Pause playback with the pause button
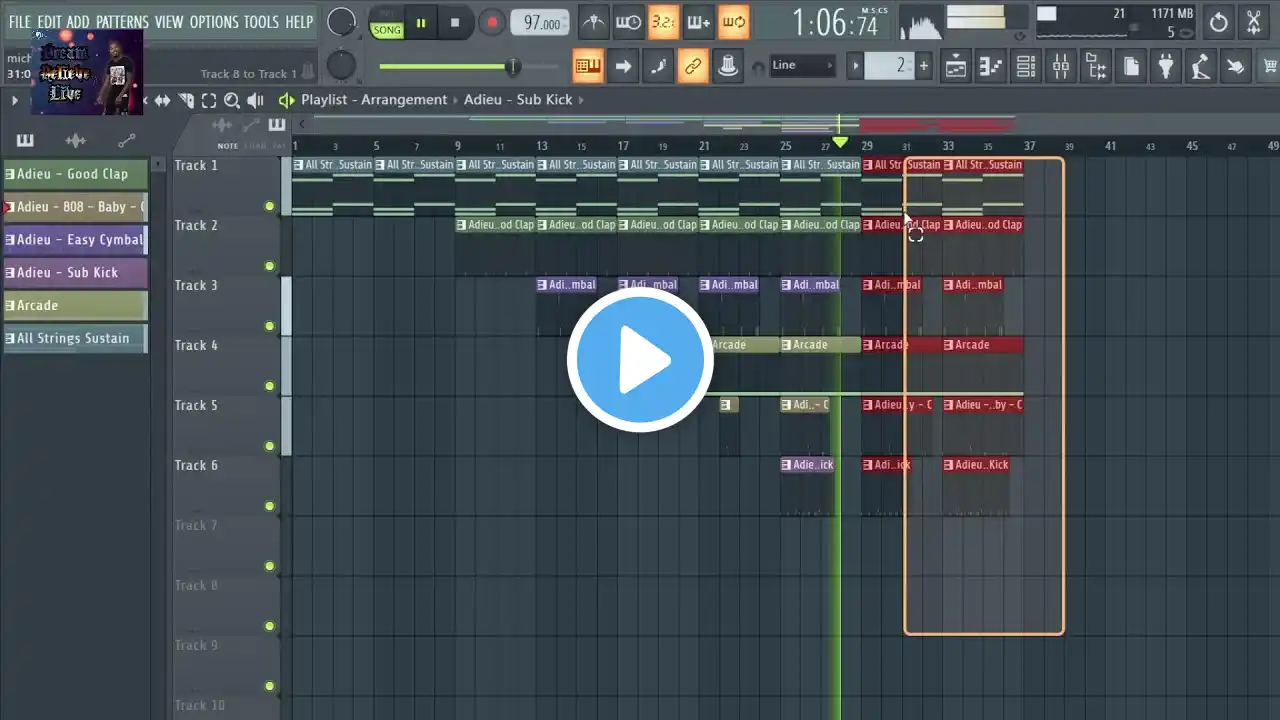The width and height of the screenshot is (1280, 720). coord(421,23)
